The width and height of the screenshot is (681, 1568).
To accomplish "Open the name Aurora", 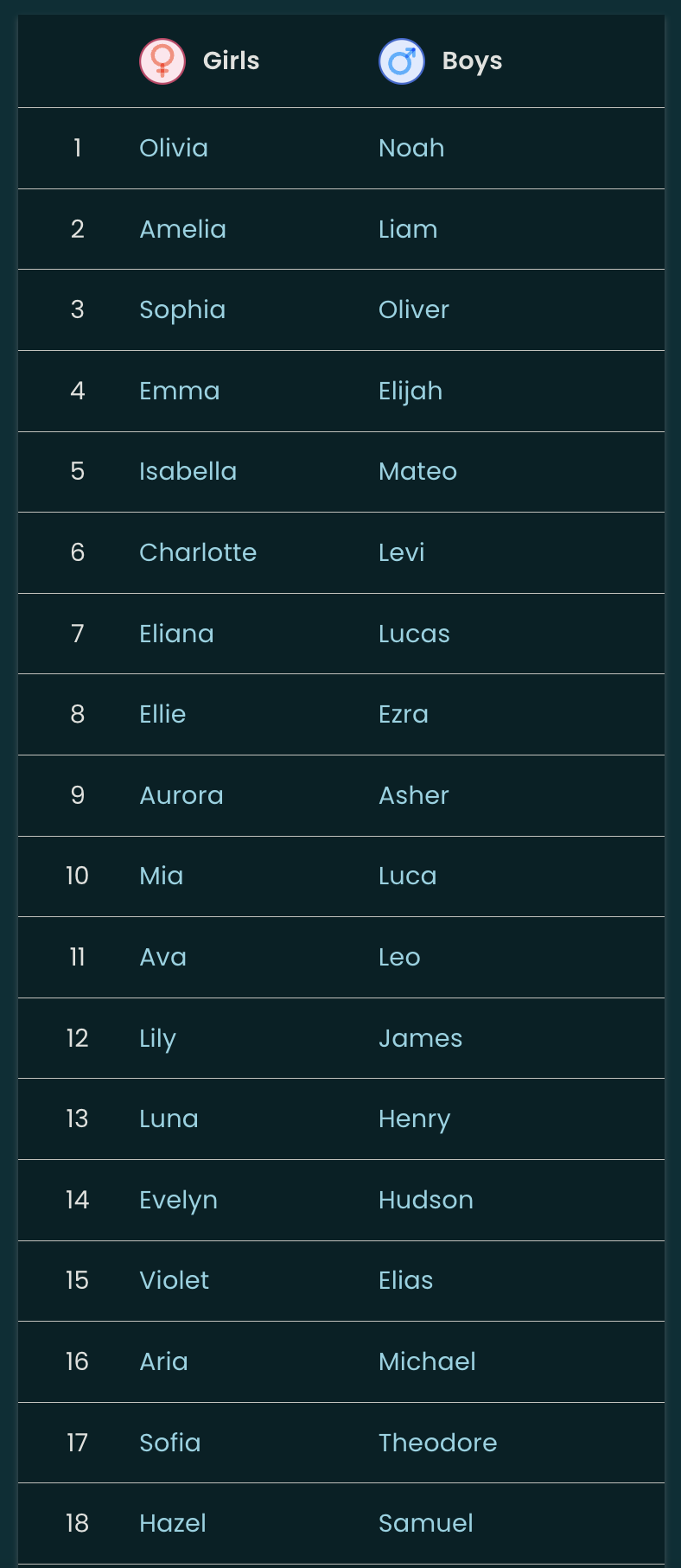I will pyautogui.click(x=181, y=796).
